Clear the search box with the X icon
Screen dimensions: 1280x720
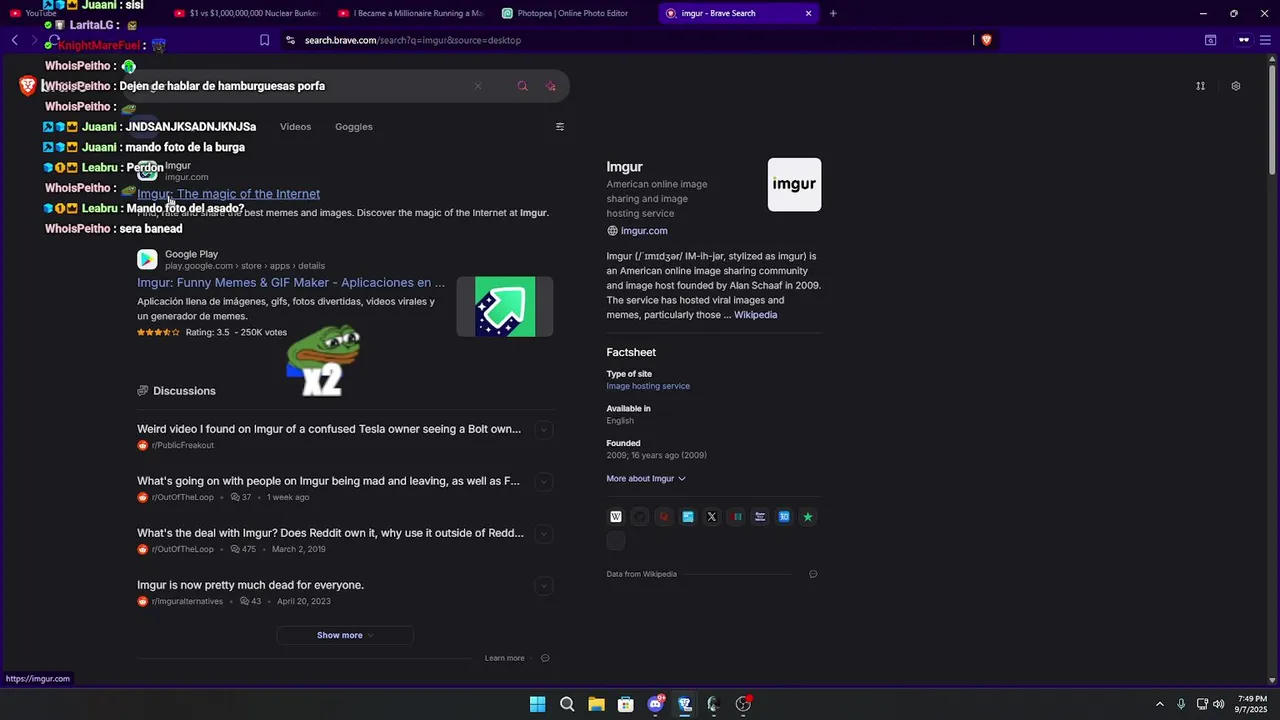[478, 86]
